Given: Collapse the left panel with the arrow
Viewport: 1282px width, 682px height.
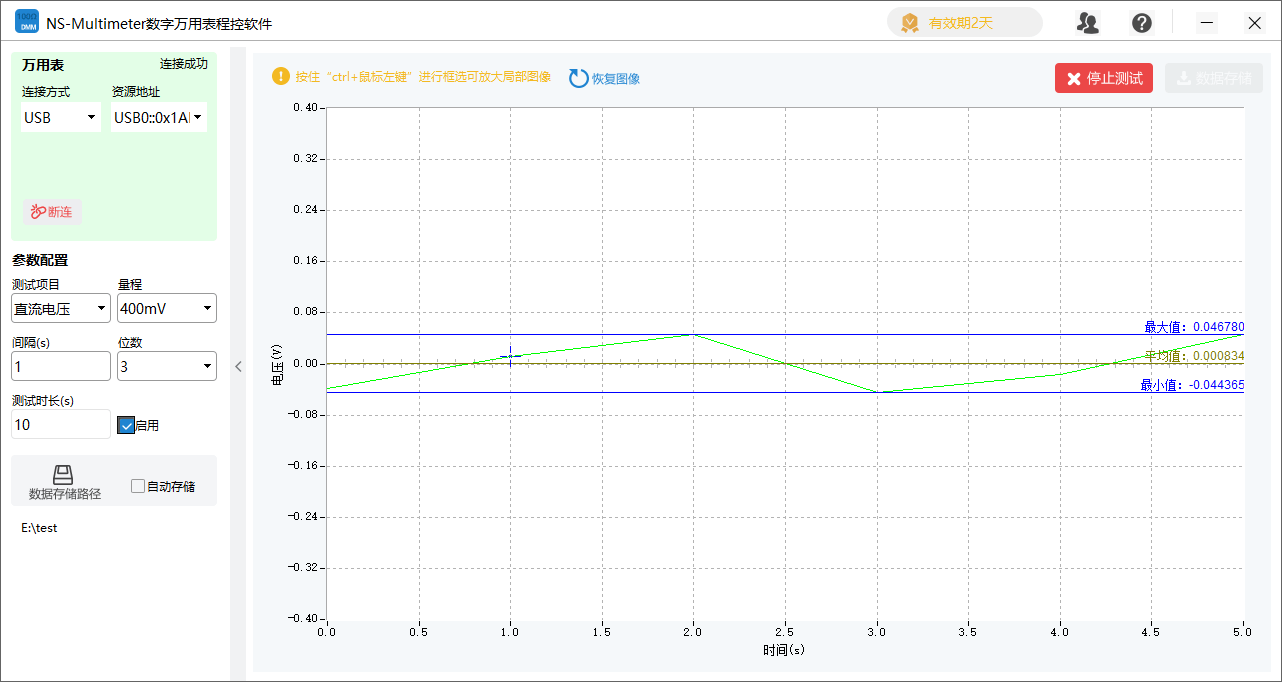Looking at the screenshot, I should click(x=238, y=366).
